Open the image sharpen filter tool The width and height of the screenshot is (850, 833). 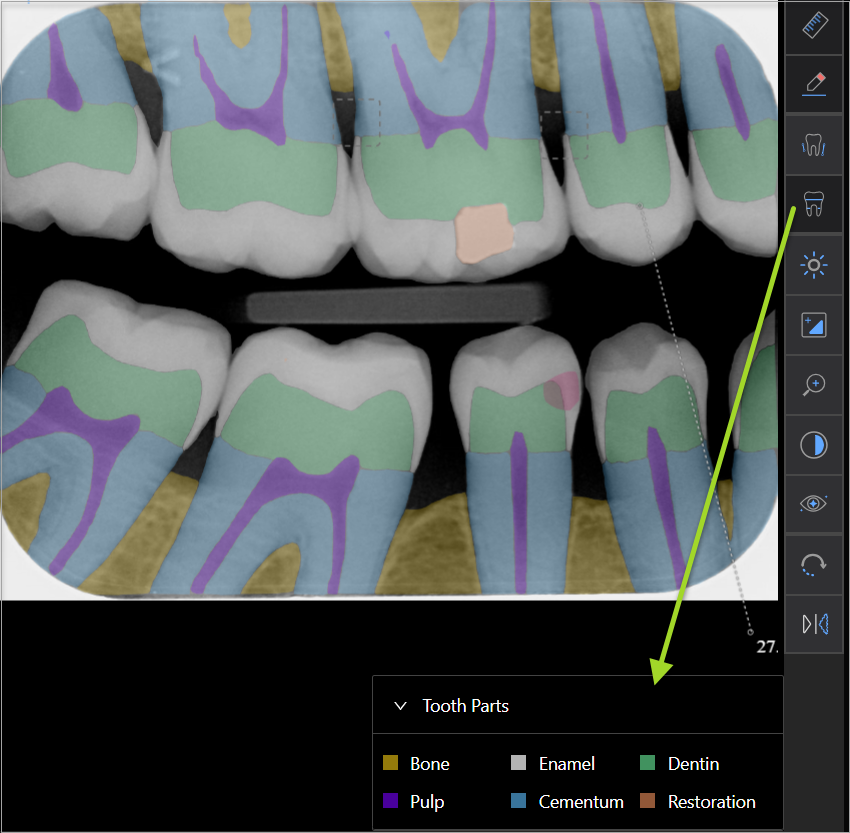[x=814, y=325]
